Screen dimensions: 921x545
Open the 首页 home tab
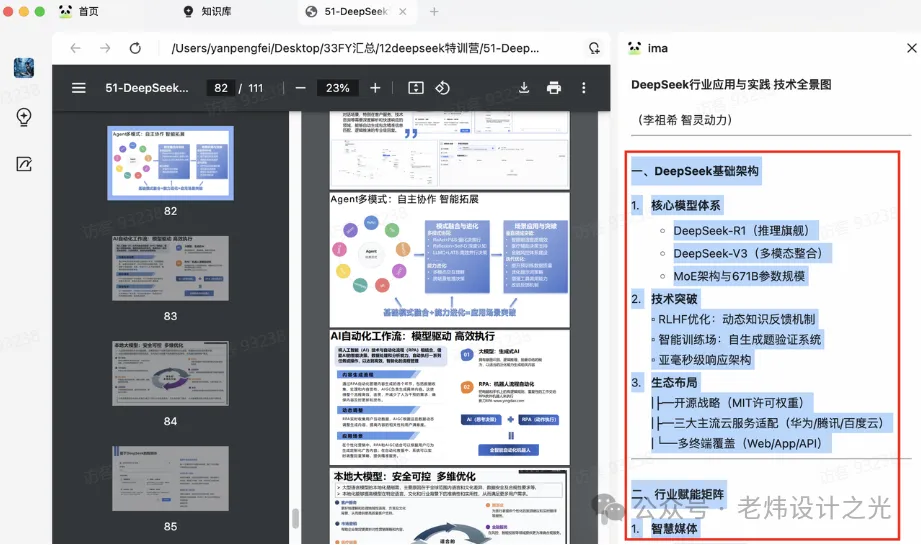point(79,11)
